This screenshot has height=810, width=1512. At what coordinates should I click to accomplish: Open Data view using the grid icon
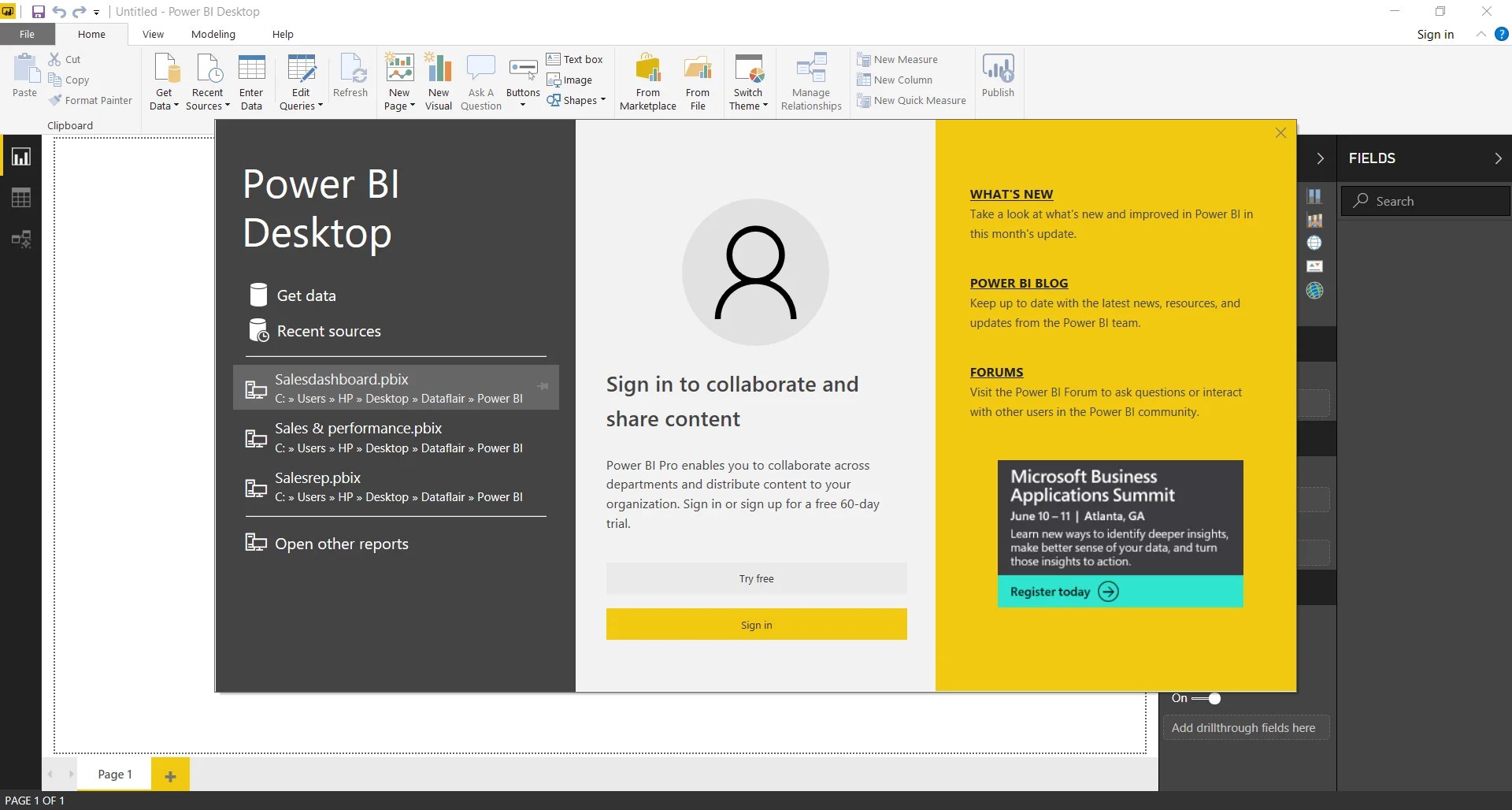point(20,197)
